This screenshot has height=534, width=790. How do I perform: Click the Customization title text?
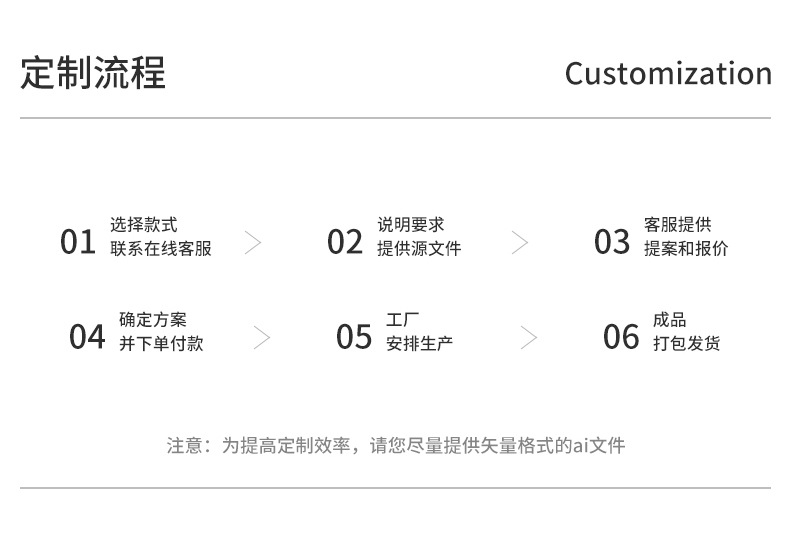click(668, 73)
